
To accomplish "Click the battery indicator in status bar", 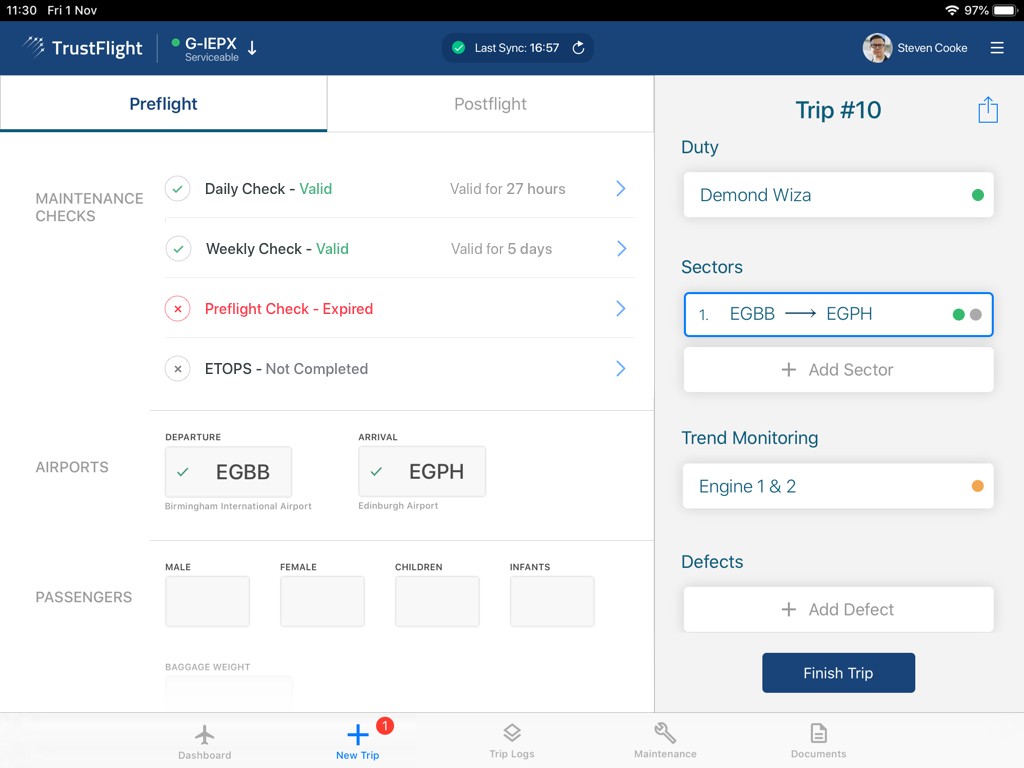I will [x=1004, y=10].
